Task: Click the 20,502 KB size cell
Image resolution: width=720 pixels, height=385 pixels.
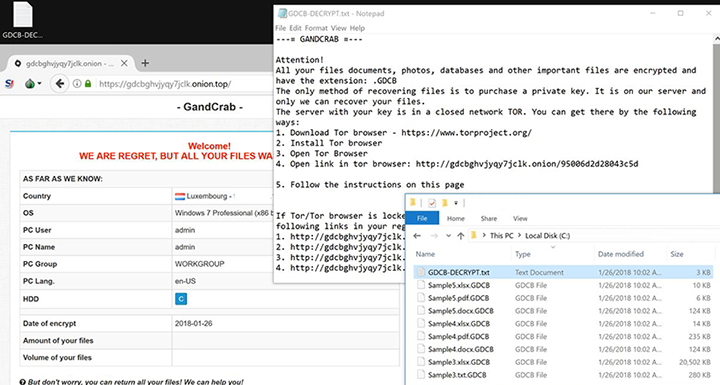Action: [695, 362]
